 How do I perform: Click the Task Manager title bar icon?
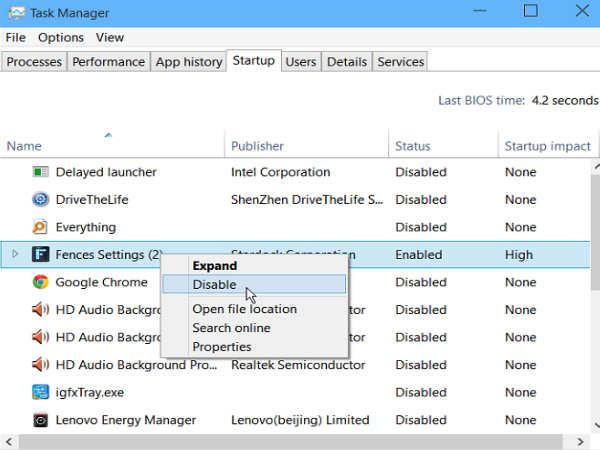[x=16, y=13]
